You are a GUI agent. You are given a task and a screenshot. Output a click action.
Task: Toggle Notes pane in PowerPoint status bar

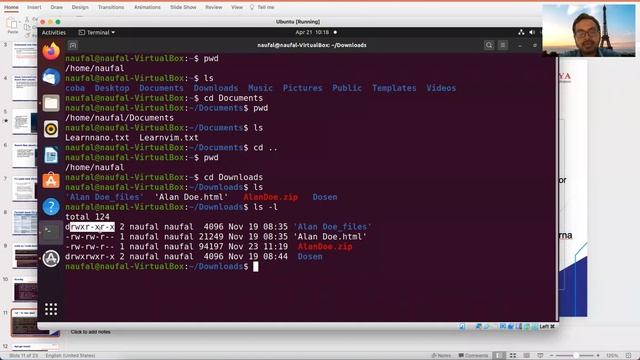click(x=441, y=356)
